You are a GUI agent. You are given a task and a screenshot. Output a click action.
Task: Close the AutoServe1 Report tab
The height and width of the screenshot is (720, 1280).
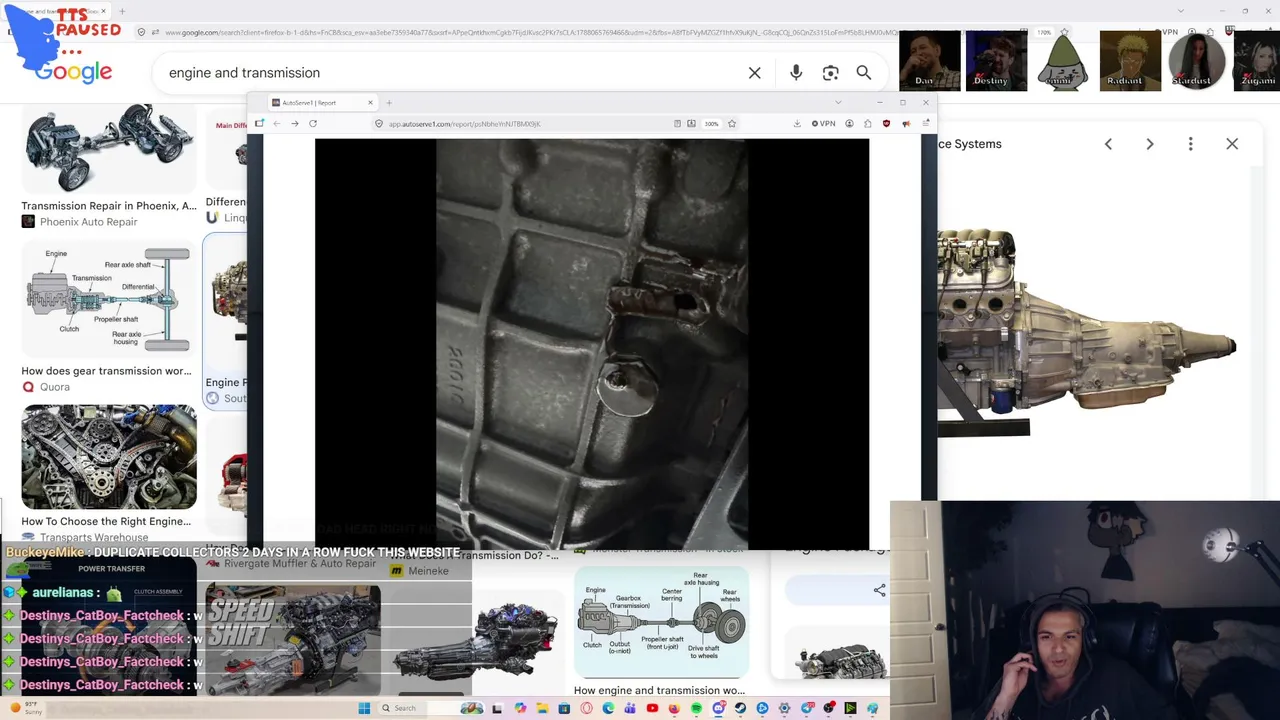370,103
